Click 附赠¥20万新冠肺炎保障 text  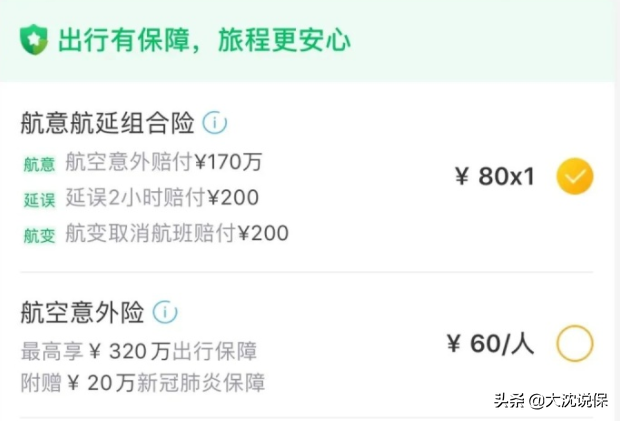[143, 383]
